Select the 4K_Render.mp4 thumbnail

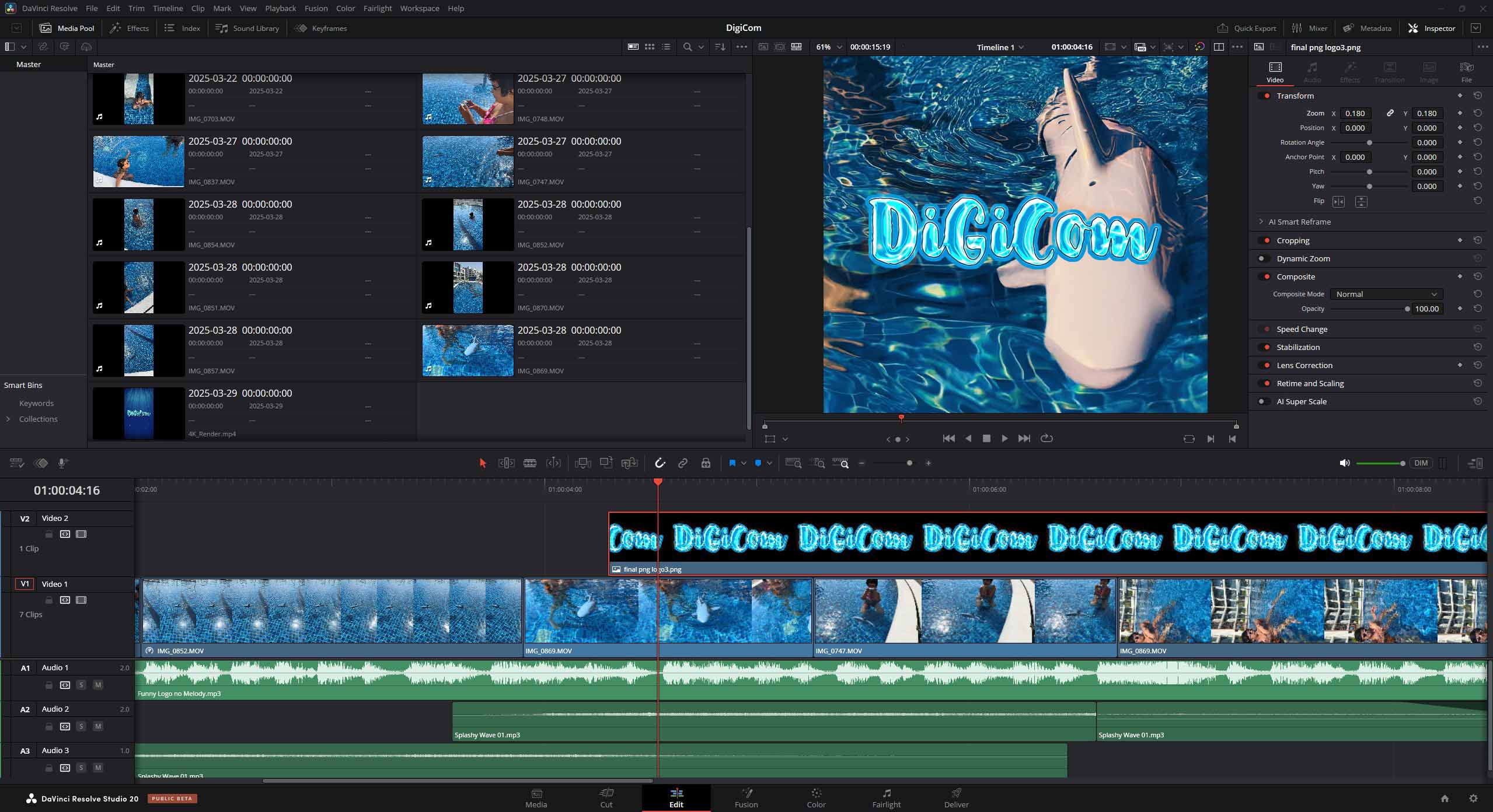139,413
